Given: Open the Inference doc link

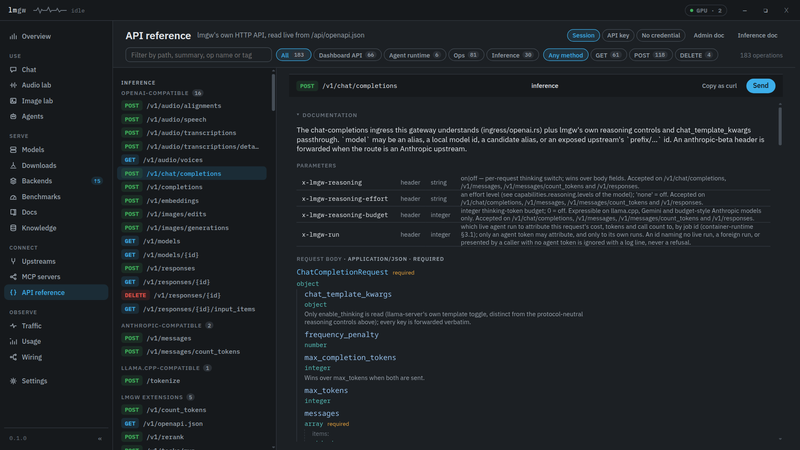Looking at the screenshot, I should pos(757,35).
